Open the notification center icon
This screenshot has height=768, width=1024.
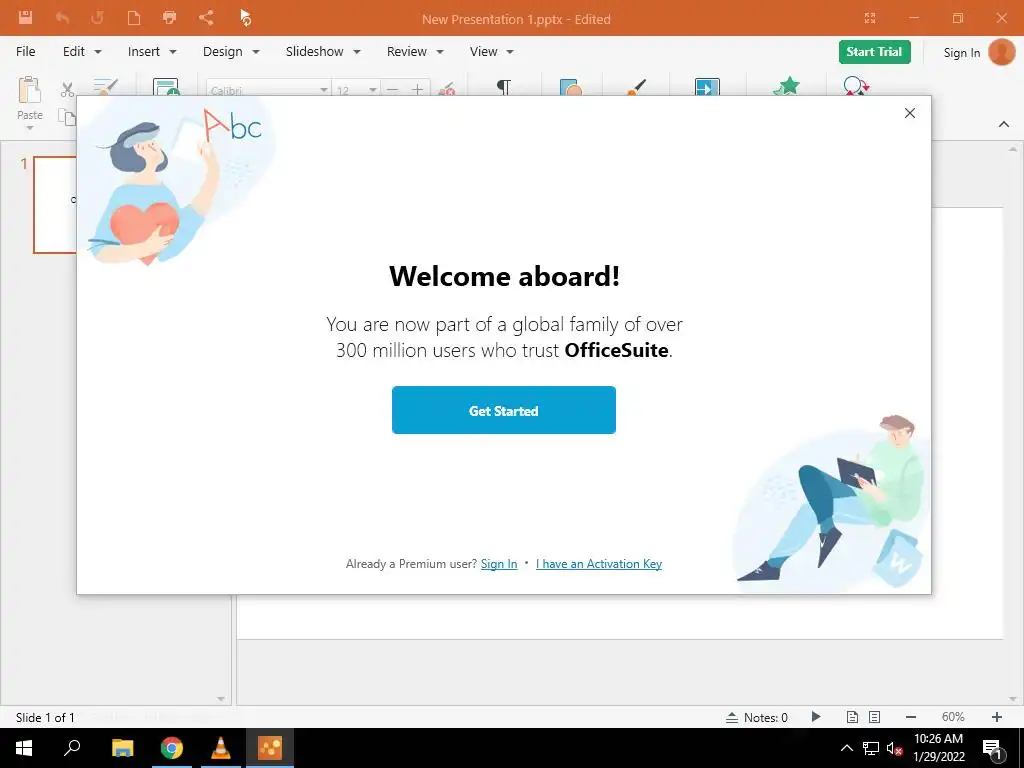coord(993,749)
